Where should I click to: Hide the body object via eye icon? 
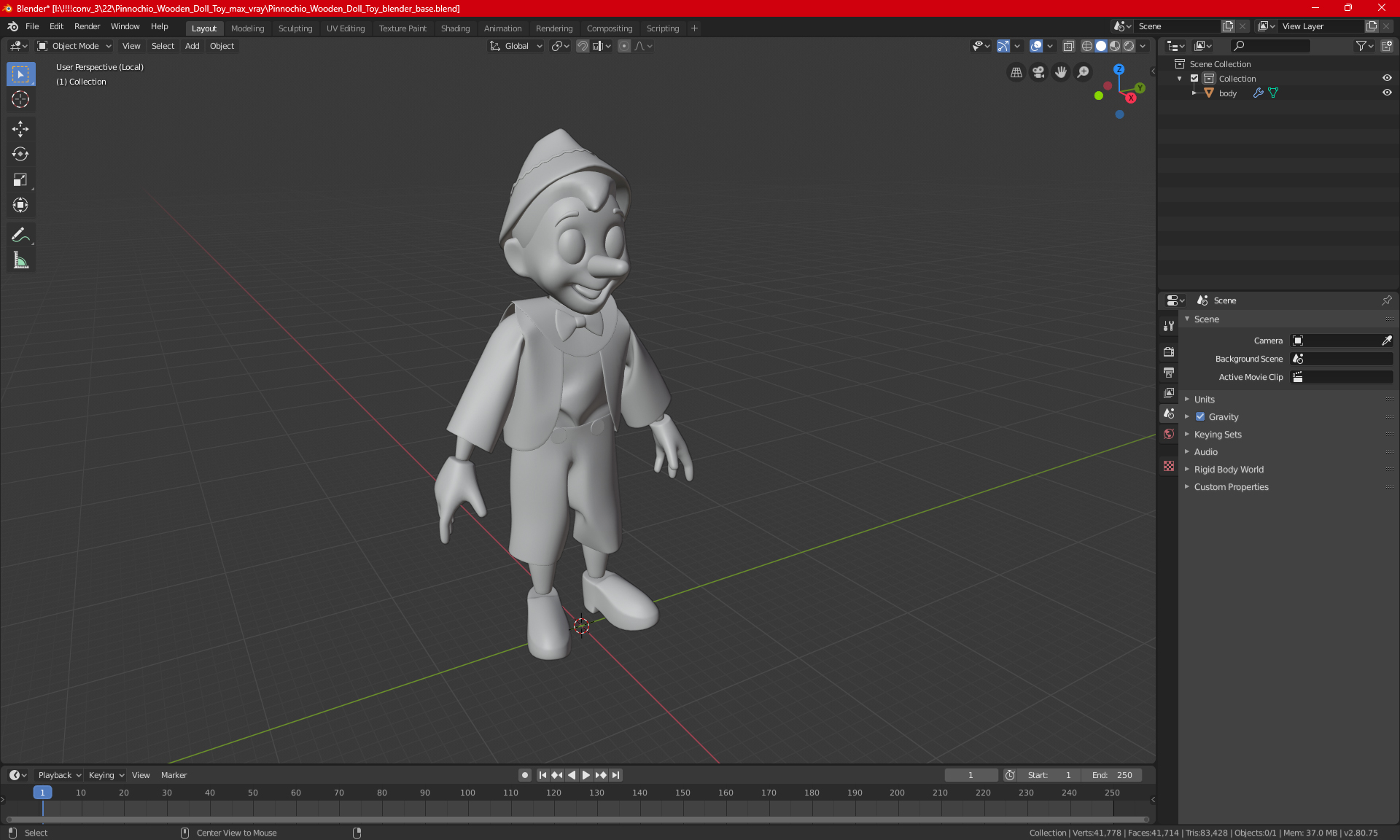pyautogui.click(x=1387, y=93)
